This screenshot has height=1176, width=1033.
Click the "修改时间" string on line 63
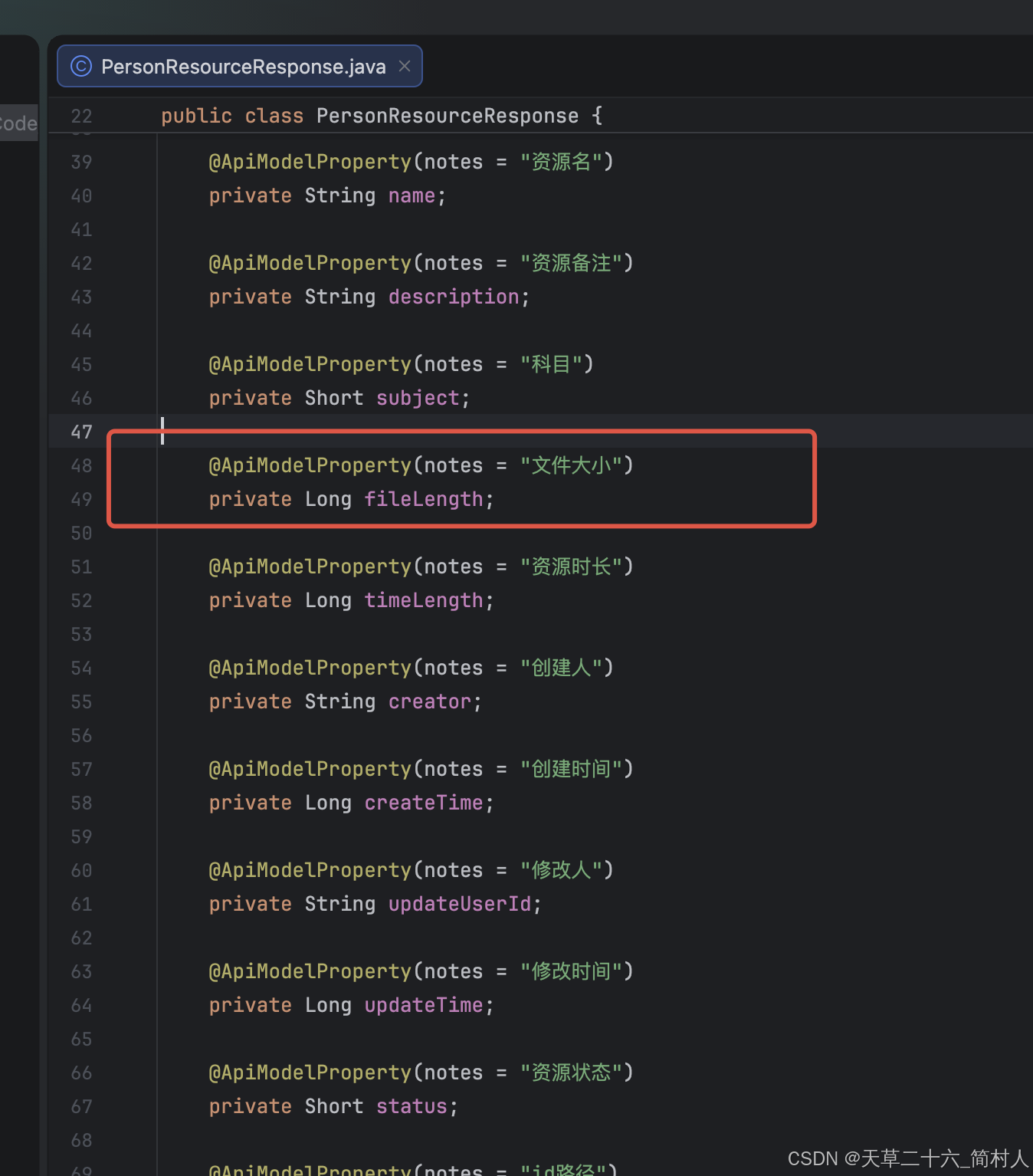(x=571, y=971)
